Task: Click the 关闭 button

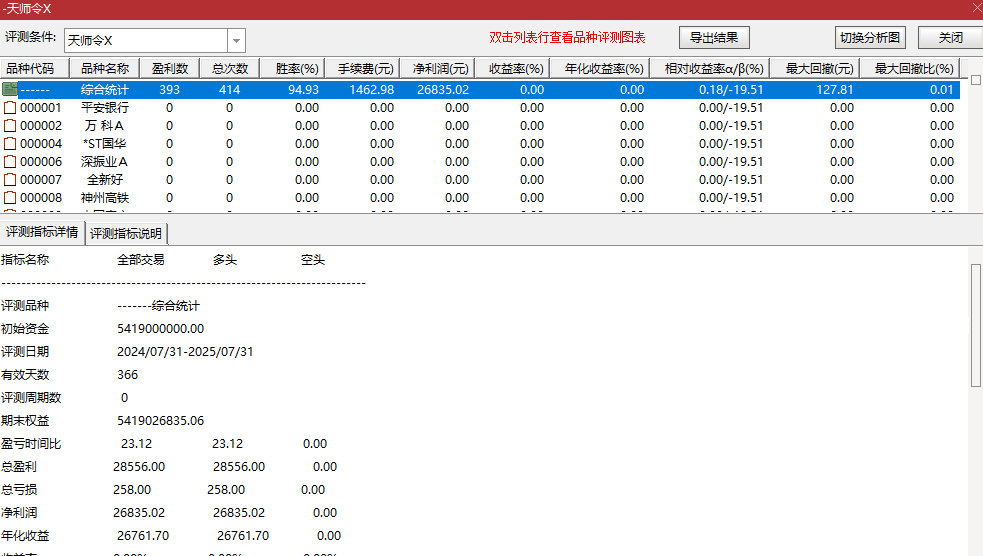Action: tap(950, 38)
